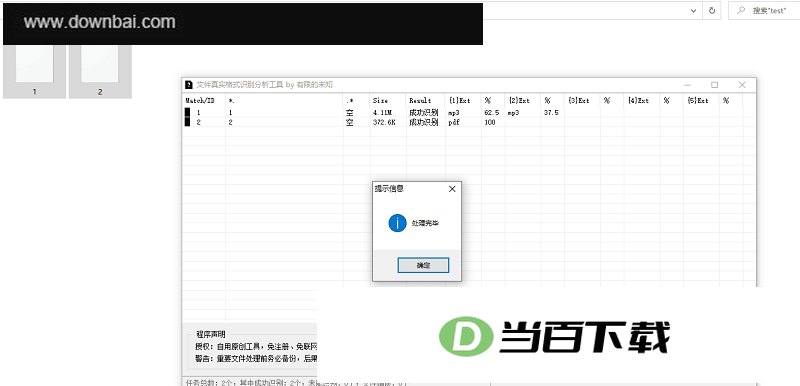Click the {5}Ext column header

(702, 100)
